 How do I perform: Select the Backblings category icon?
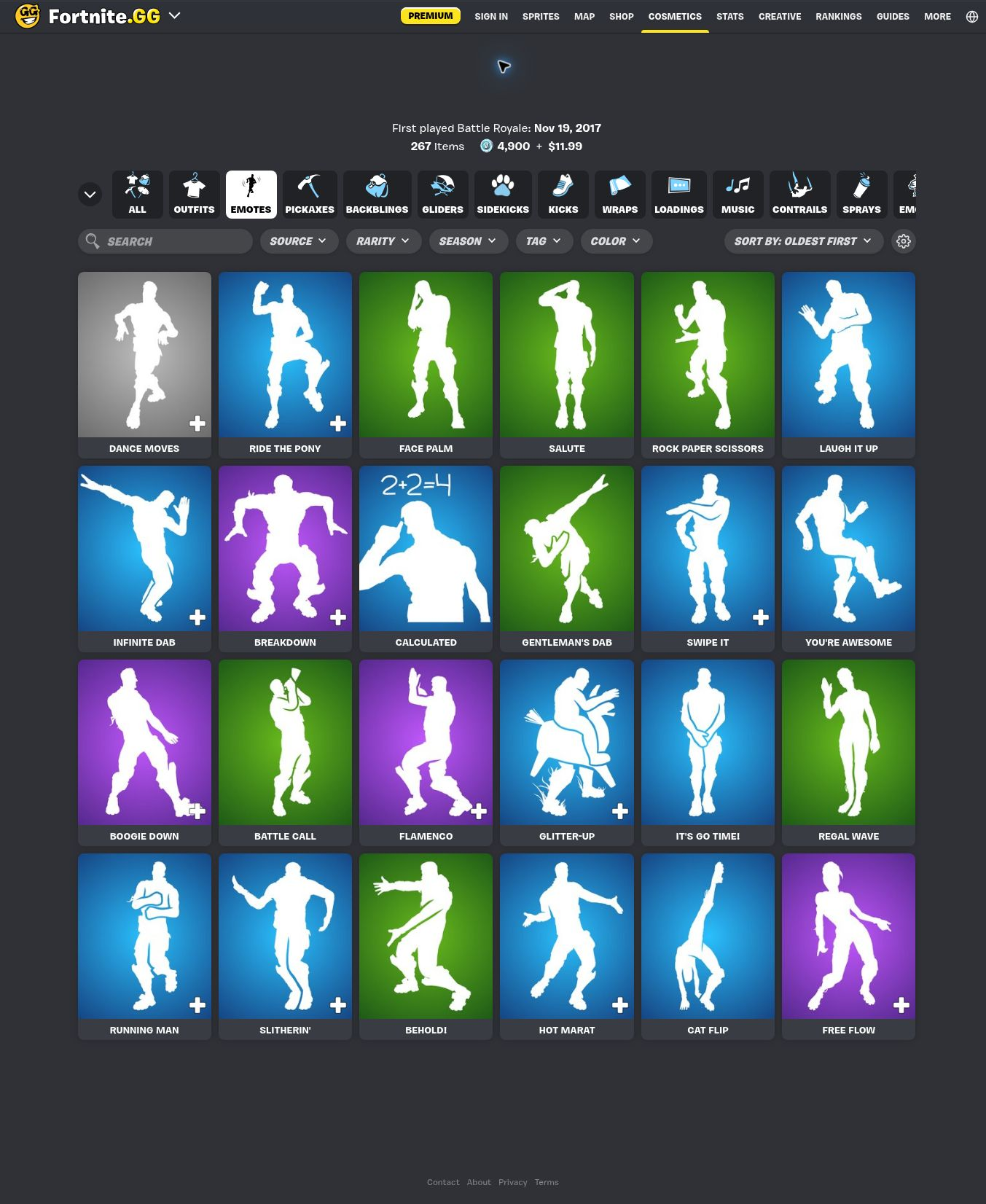click(x=377, y=187)
